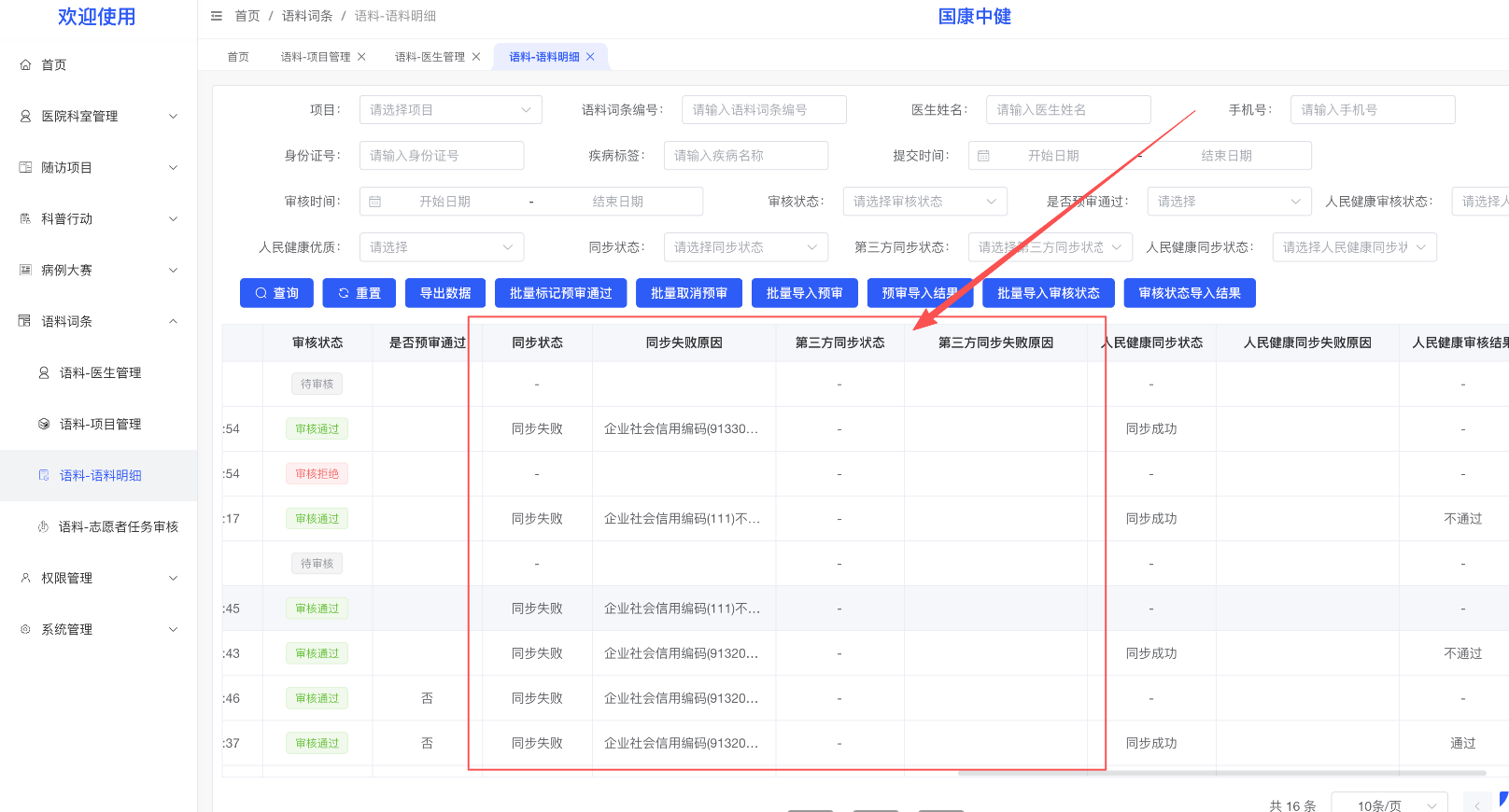
Task: Expand 系统管理 menu
Action: click(98, 629)
